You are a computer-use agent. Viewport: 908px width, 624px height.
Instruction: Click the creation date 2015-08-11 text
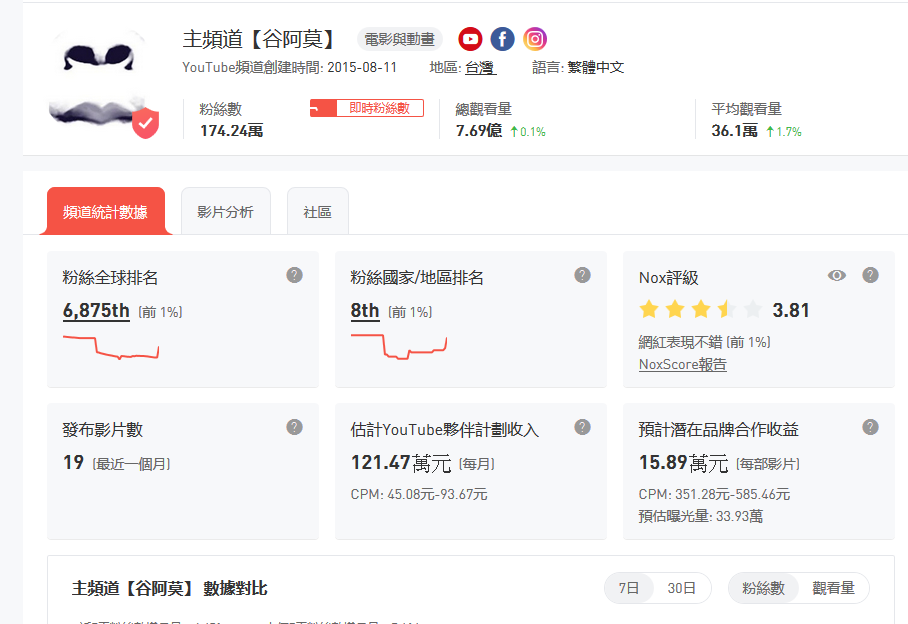(362, 68)
